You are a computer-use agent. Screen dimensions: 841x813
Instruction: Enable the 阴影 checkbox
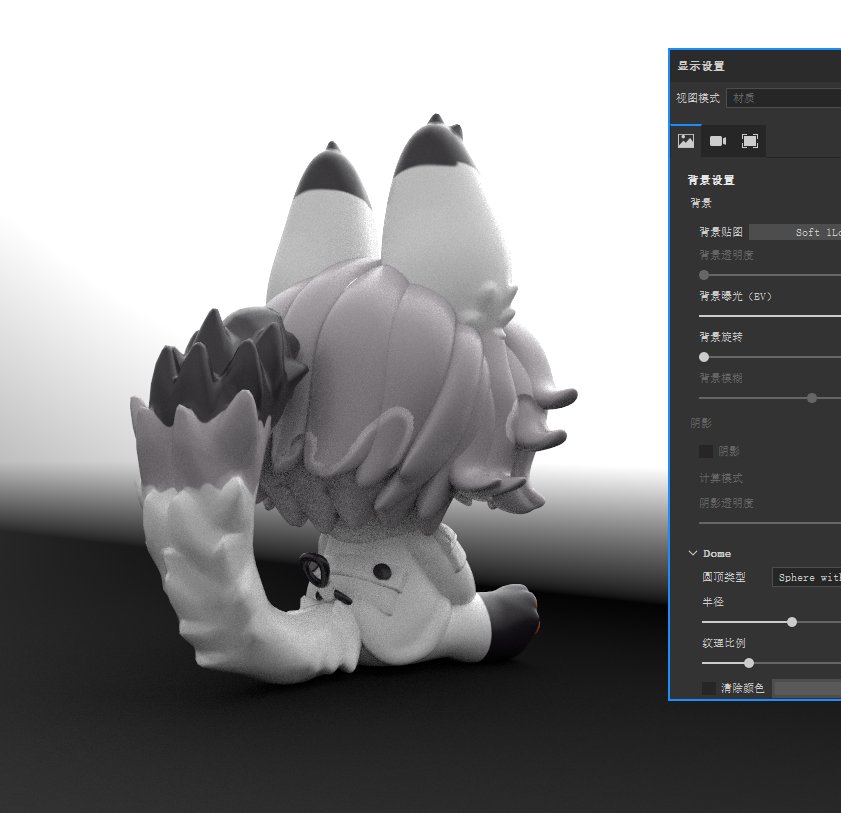(x=706, y=452)
